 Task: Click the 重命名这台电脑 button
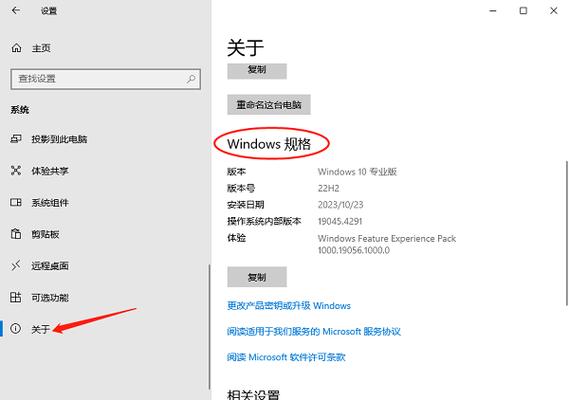pos(269,105)
